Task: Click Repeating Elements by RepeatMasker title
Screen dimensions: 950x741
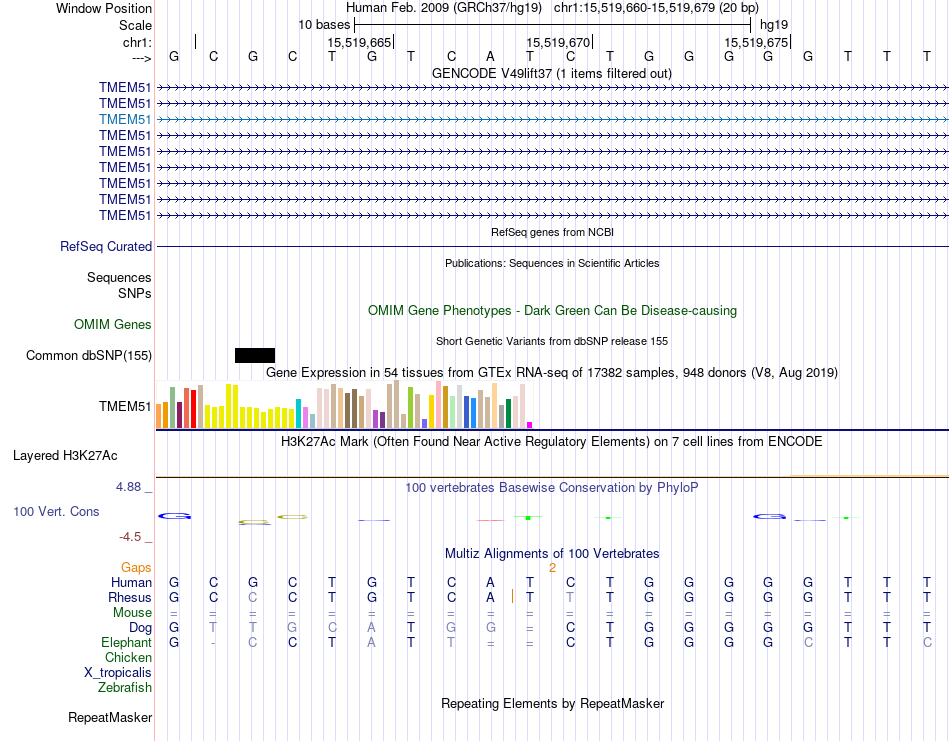Action: [552, 704]
